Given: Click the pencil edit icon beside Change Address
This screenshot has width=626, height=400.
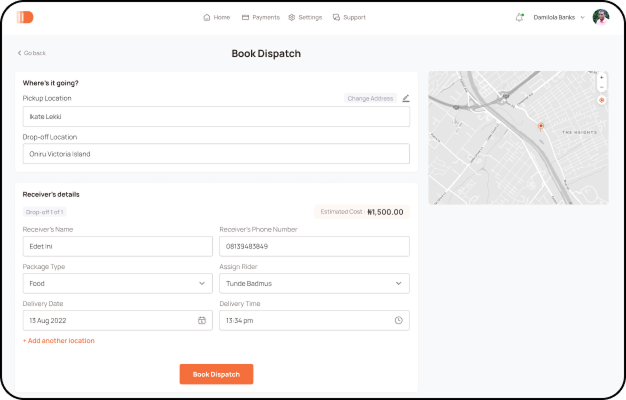Looking at the screenshot, I should pos(406,98).
